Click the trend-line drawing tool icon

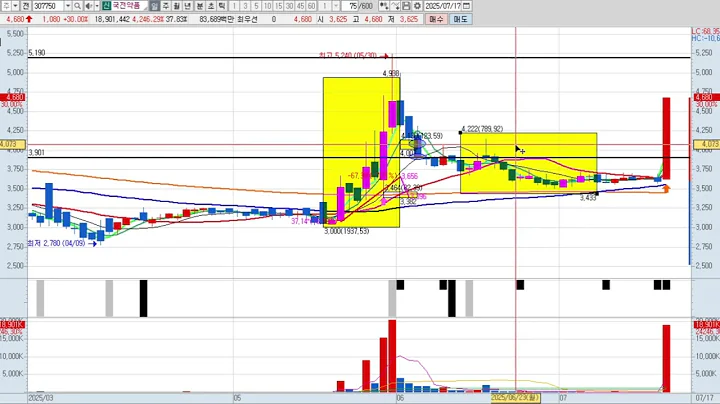[395, 6]
